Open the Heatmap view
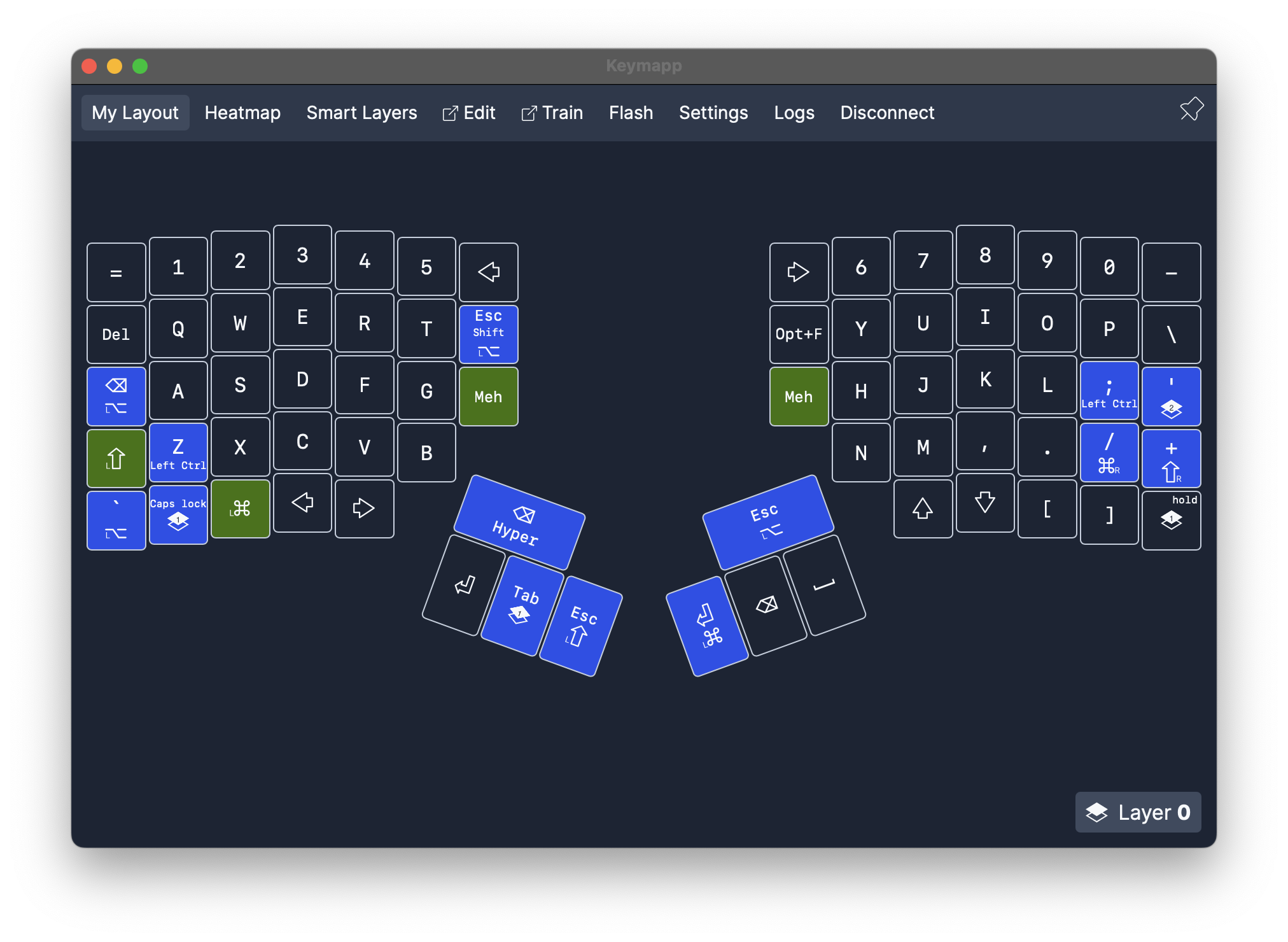1288x942 pixels. 242,113
